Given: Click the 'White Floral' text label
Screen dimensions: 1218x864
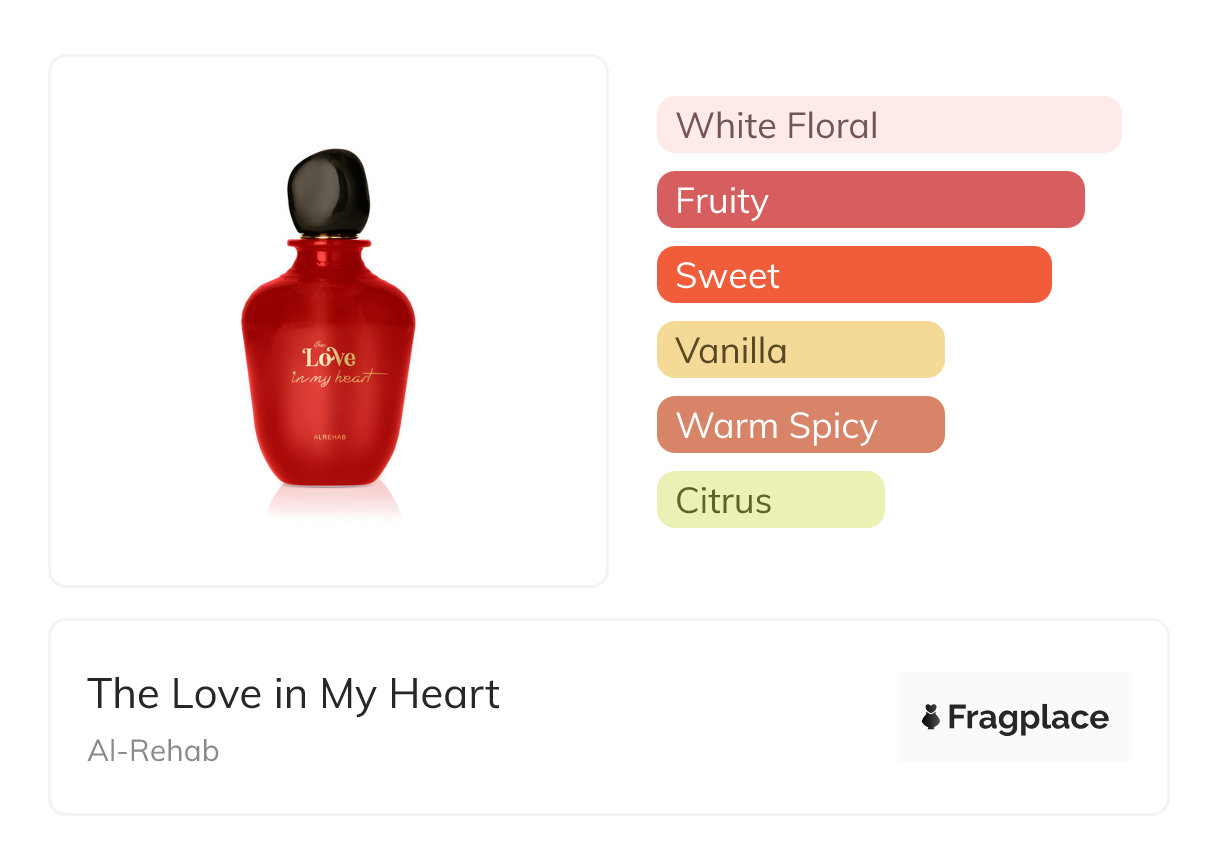Looking at the screenshot, I should [x=776, y=126].
